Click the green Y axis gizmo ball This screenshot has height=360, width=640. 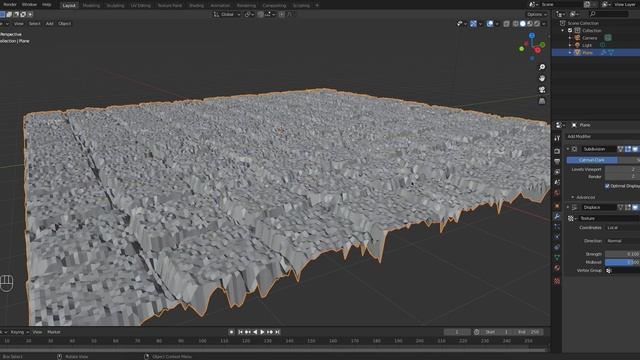pyautogui.click(x=521, y=49)
